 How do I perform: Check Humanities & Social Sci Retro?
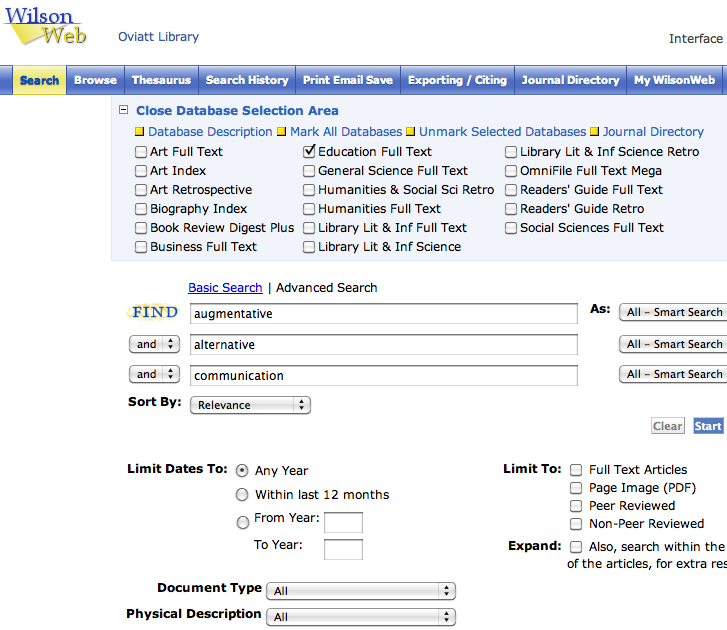click(x=309, y=190)
